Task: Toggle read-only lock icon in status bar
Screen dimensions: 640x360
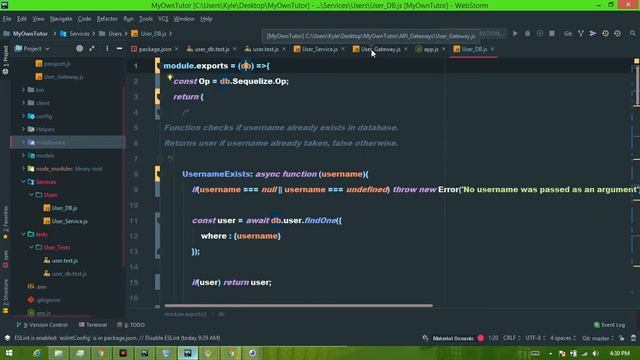Action: (621, 338)
